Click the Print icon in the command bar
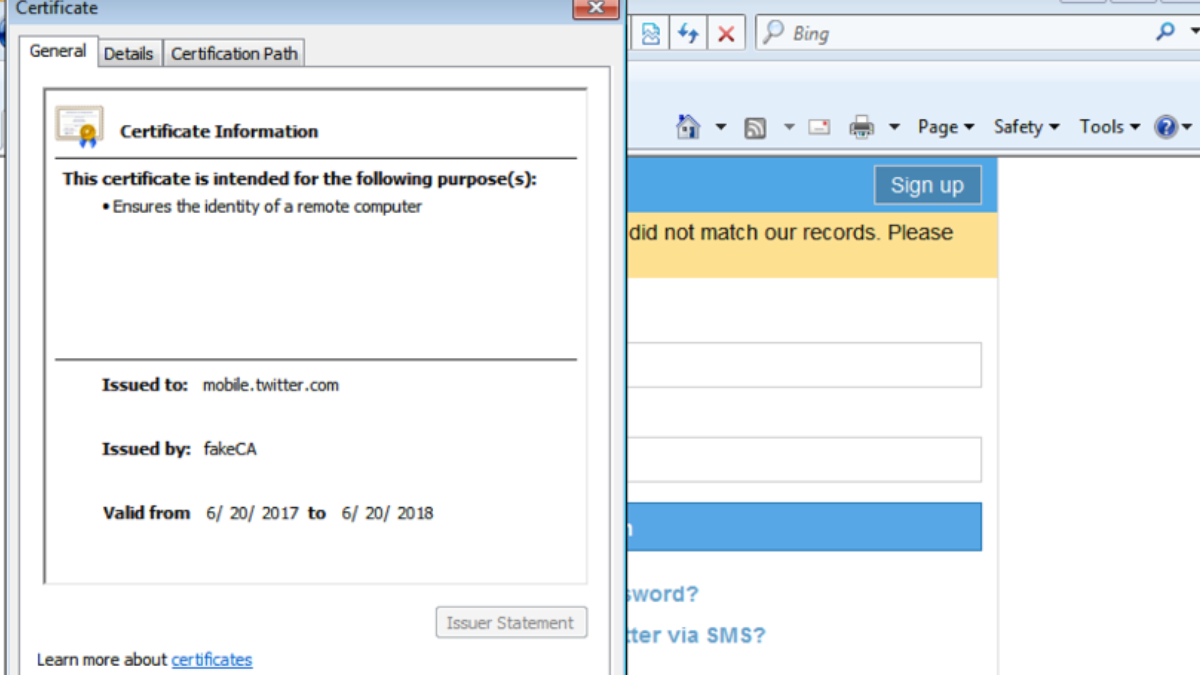Screen dimensions: 1200x675 click(x=861, y=127)
